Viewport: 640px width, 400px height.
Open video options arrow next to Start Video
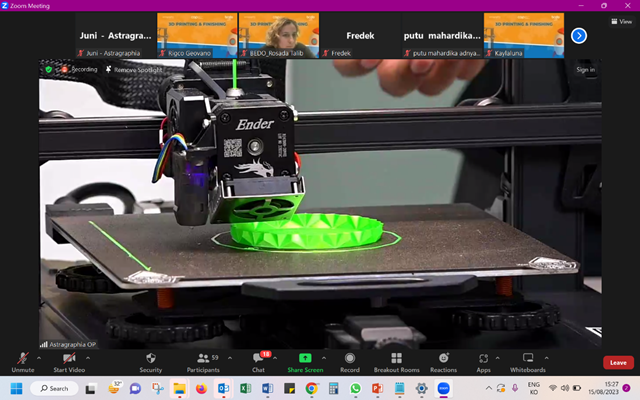[x=88, y=358]
